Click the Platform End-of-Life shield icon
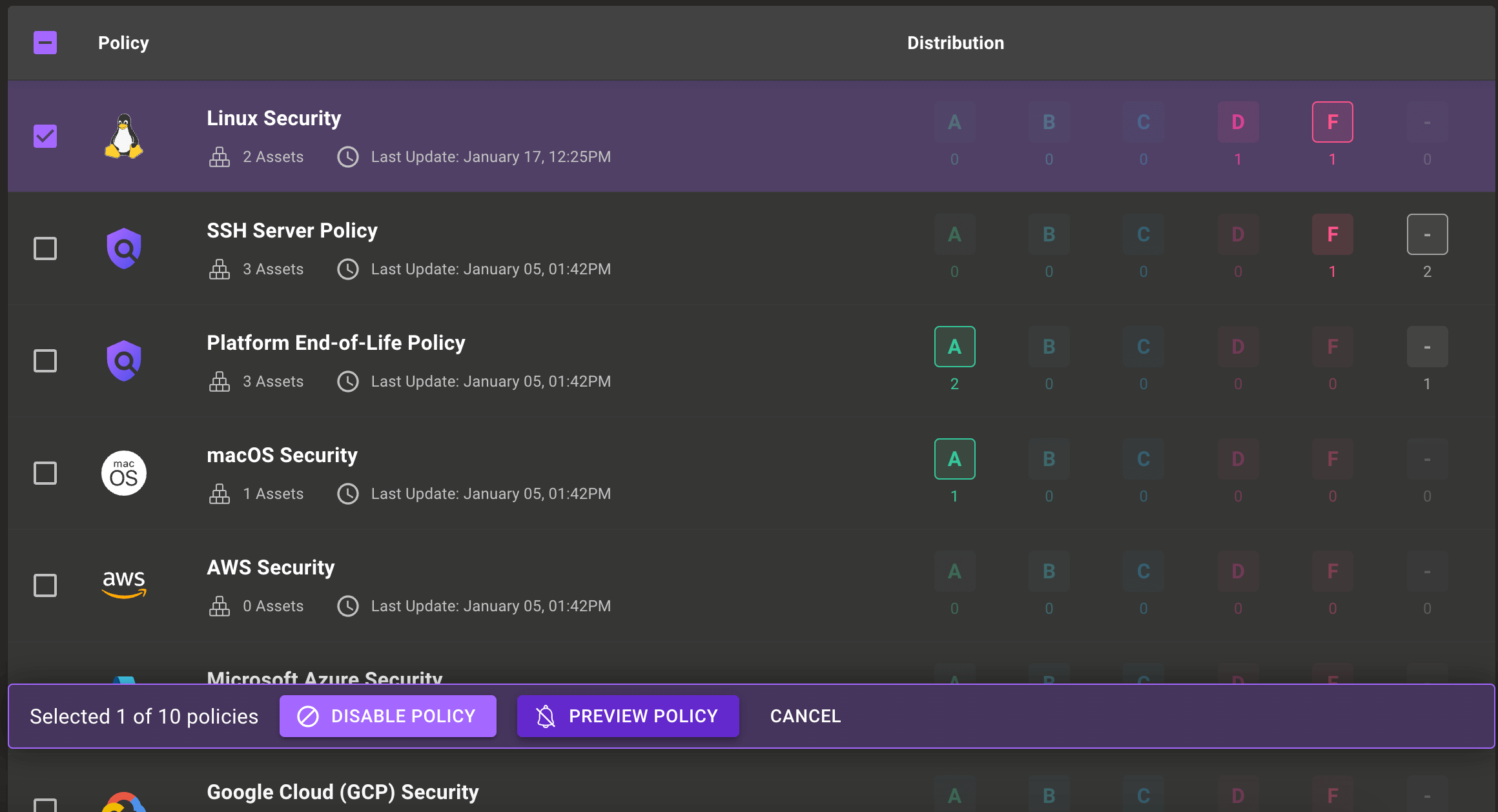1498x812 pixels. 123,361
